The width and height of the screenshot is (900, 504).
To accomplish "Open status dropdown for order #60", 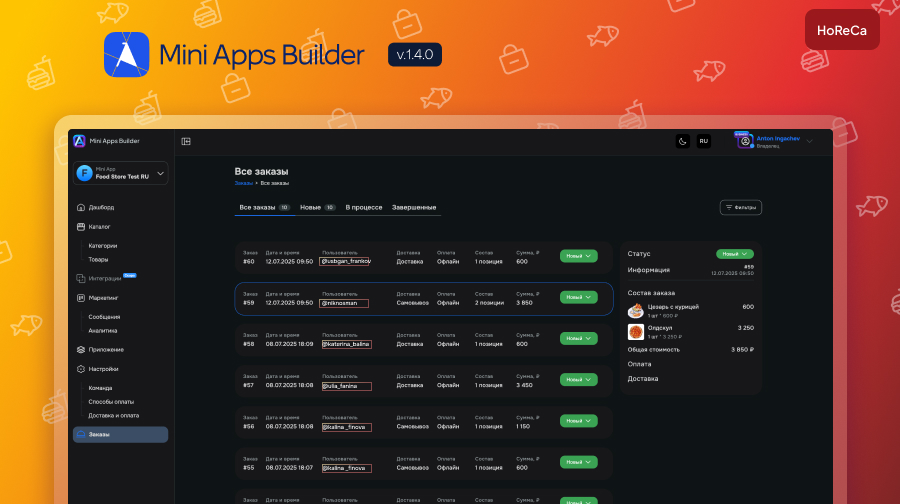I will coord(578,256).
